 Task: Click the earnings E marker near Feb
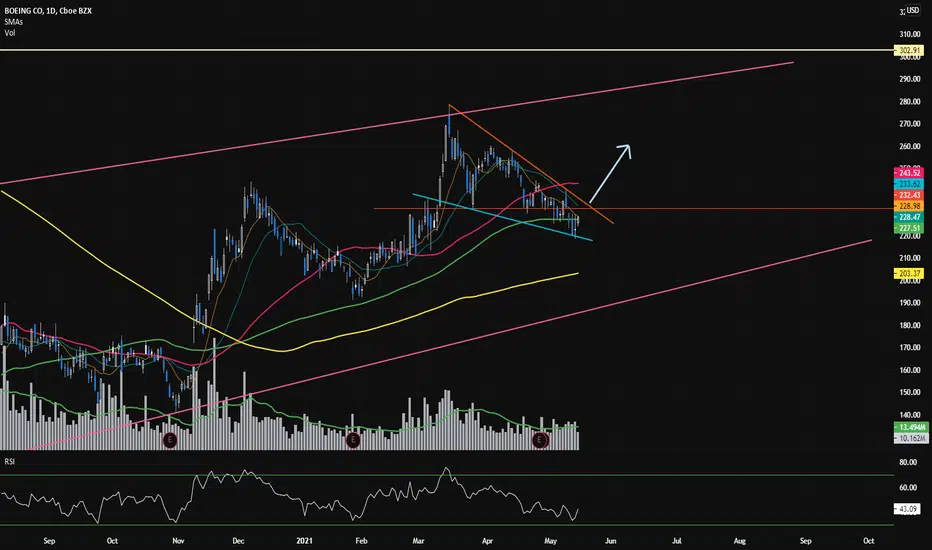(x=353, y=440)
